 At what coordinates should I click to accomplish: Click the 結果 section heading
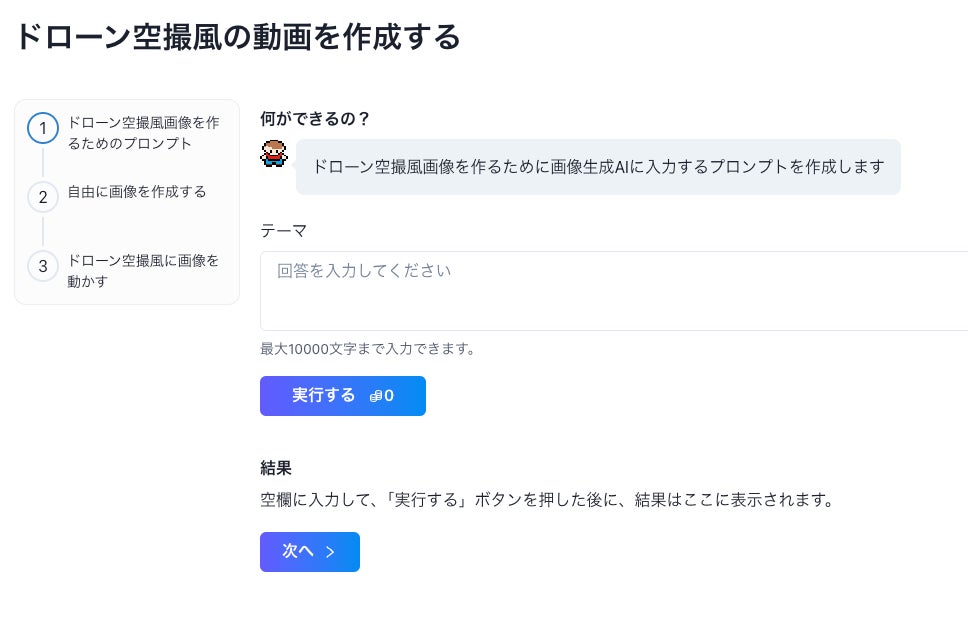275,467
